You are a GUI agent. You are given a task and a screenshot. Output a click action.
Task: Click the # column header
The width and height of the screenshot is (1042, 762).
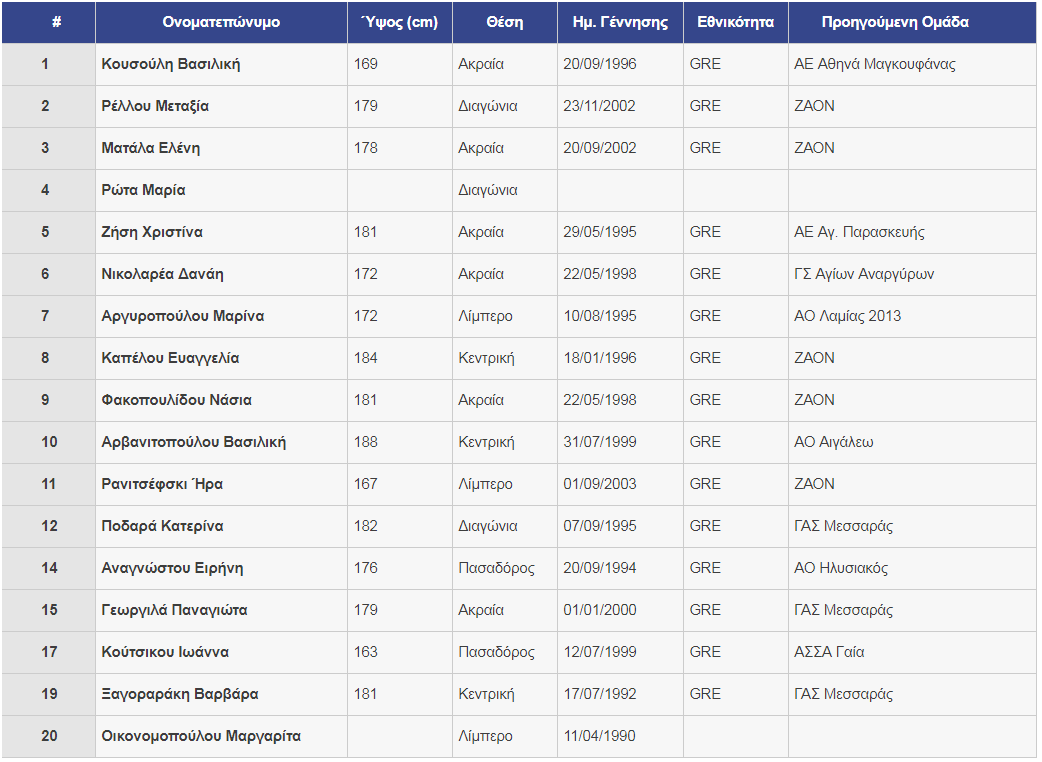click(49, 23)
